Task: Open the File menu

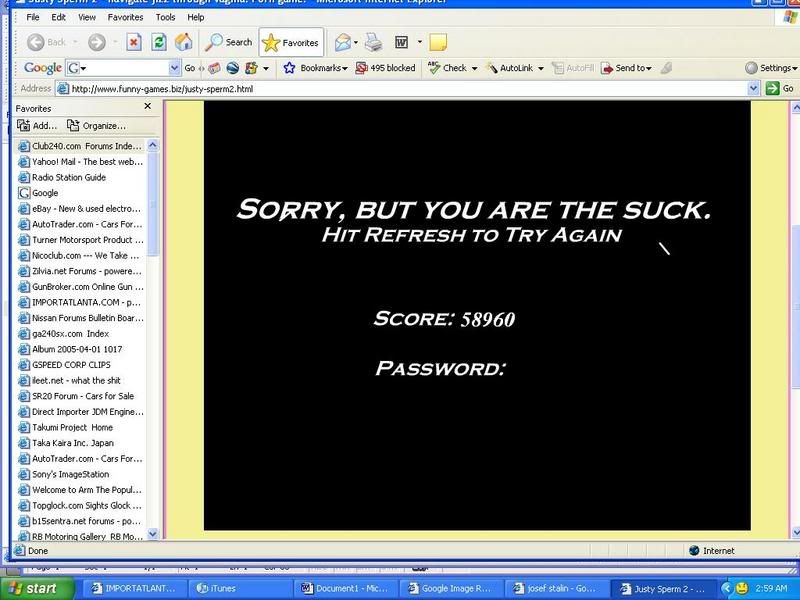Action: 34,17
